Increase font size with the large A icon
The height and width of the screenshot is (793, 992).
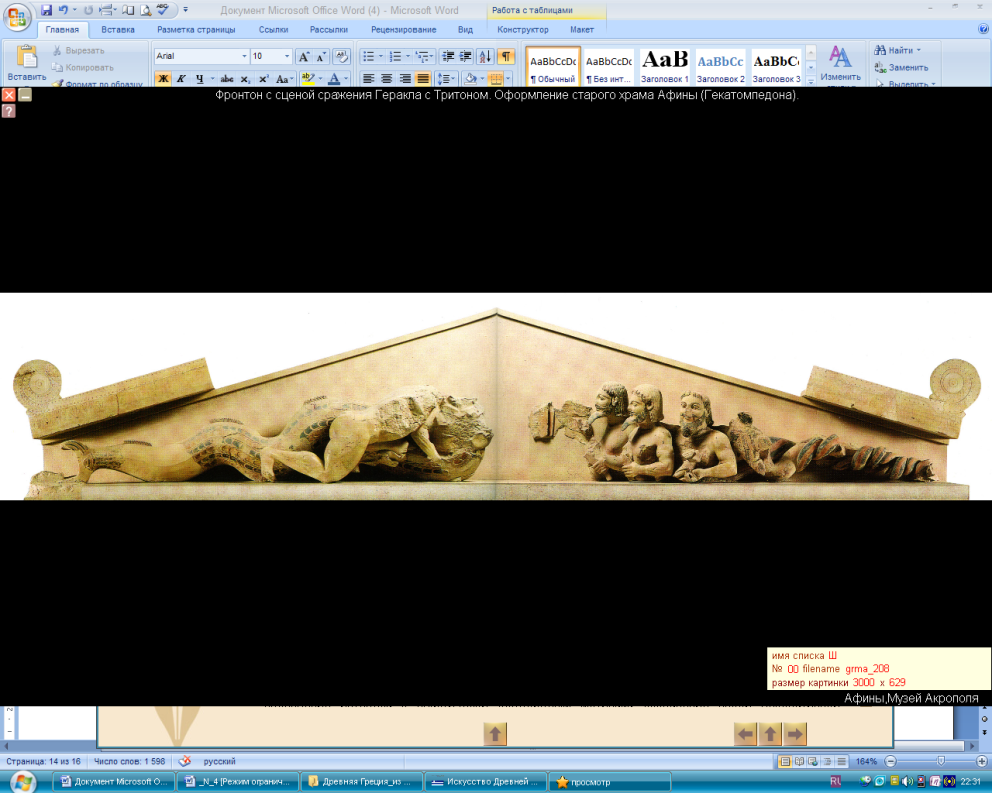click(x=304, y=57)
